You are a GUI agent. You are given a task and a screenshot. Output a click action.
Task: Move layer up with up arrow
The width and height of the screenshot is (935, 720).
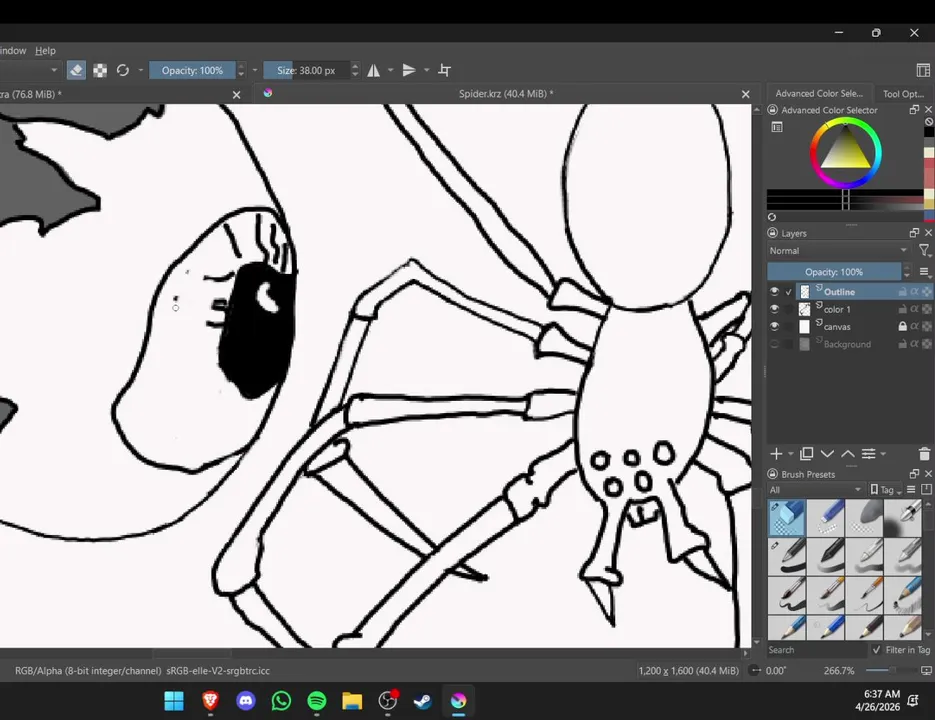point(847,454)
